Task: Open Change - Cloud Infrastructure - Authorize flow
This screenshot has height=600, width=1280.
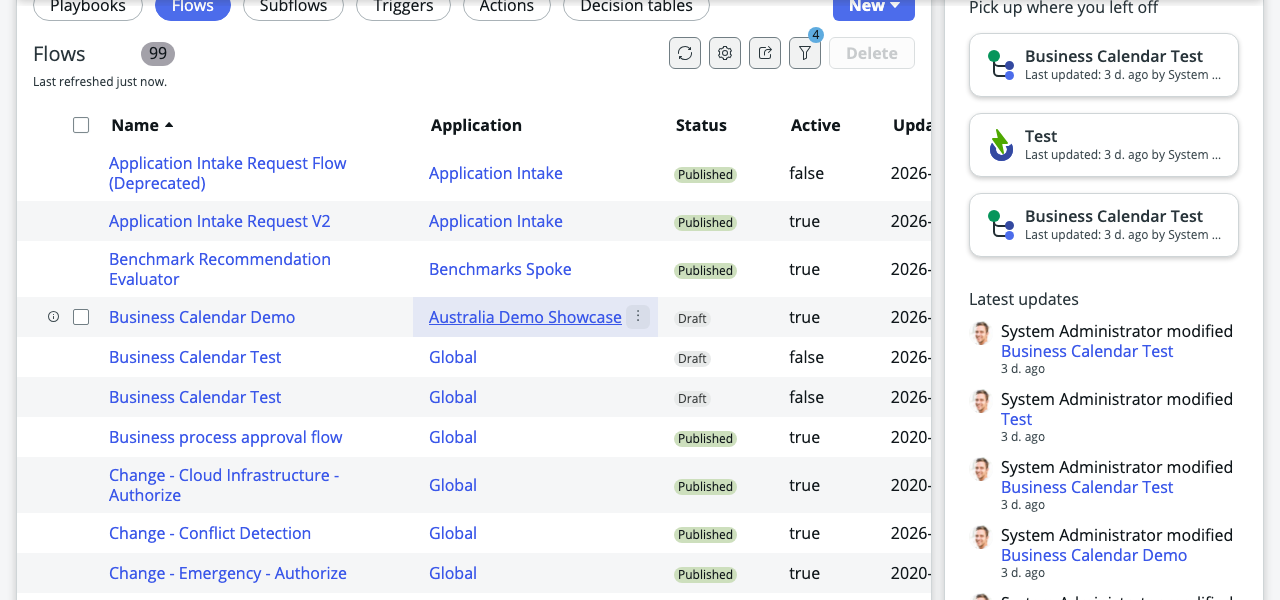Action: pos(224,485)
